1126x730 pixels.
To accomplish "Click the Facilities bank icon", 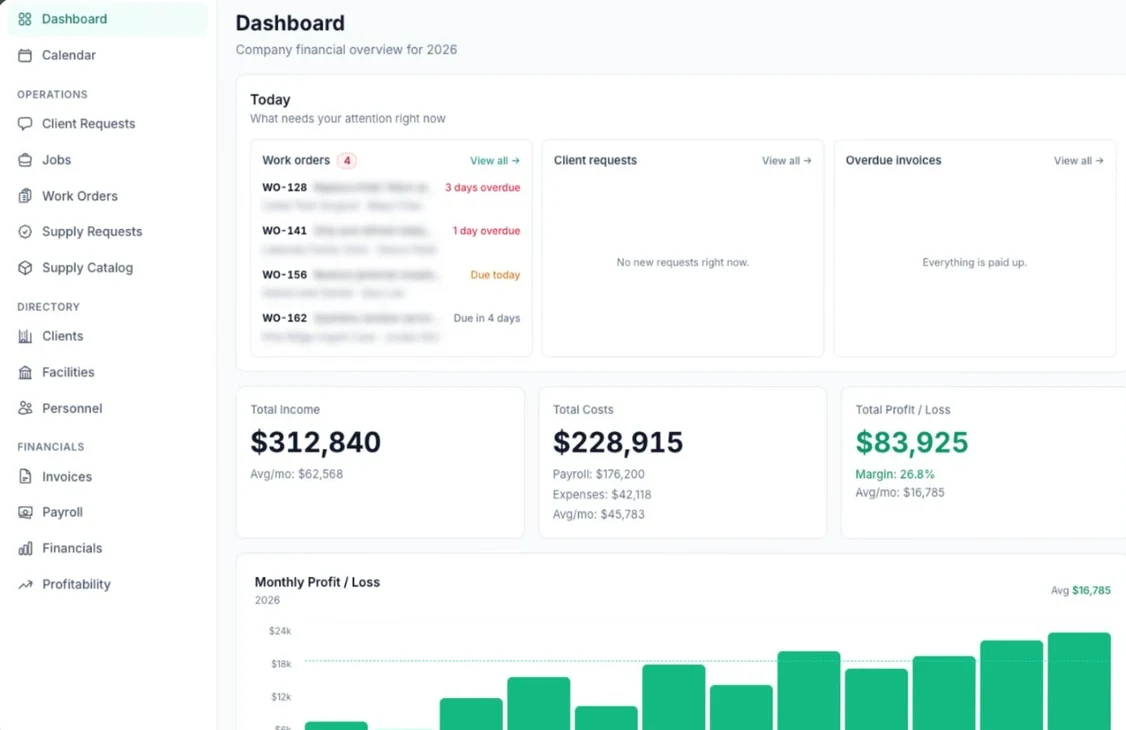I will 25,372.
